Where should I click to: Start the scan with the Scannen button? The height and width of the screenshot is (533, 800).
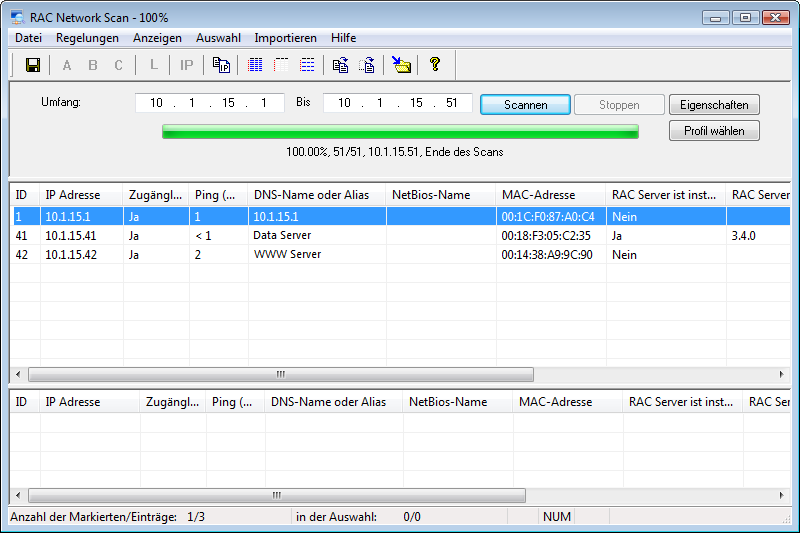526,105
